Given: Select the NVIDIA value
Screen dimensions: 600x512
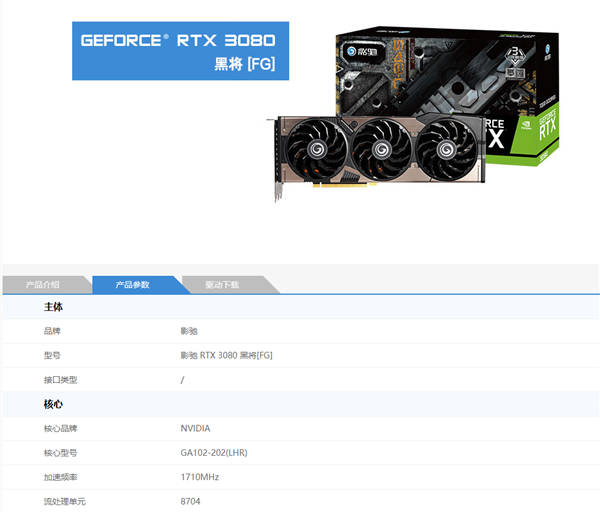Looking at the screenshot, I should (x=196, y=429).
